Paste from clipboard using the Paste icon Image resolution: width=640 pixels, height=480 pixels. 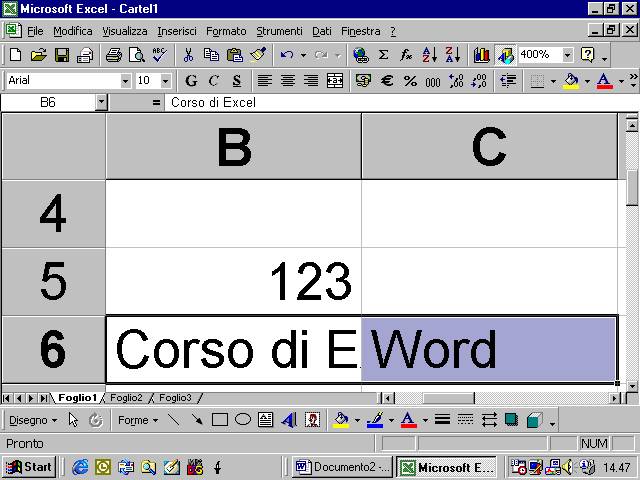235,55
